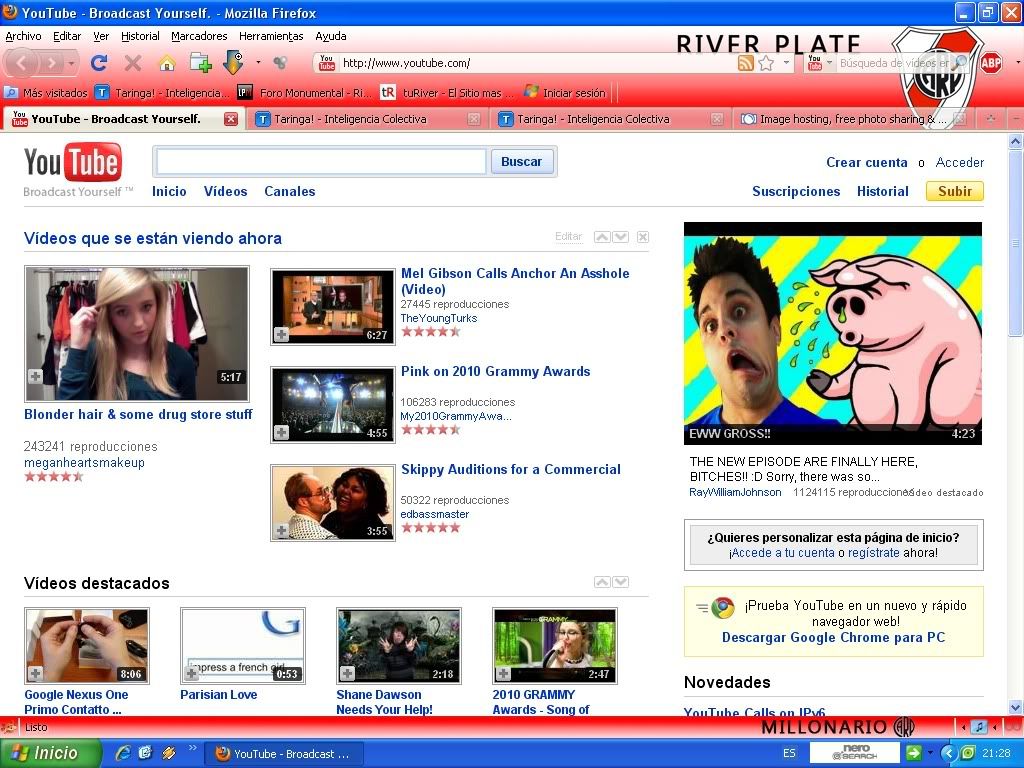This screenshot has width=1024, height=768.
Task: Click the YouTube logo
Action: (x=73, y=163)
